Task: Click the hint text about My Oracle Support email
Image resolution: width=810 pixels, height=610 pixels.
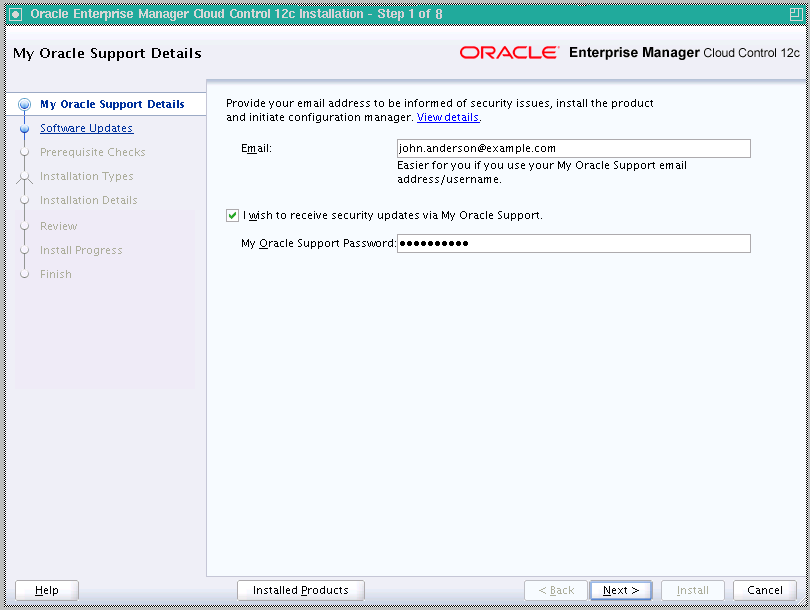Action: pyautogui.click(x=542, y=173)
